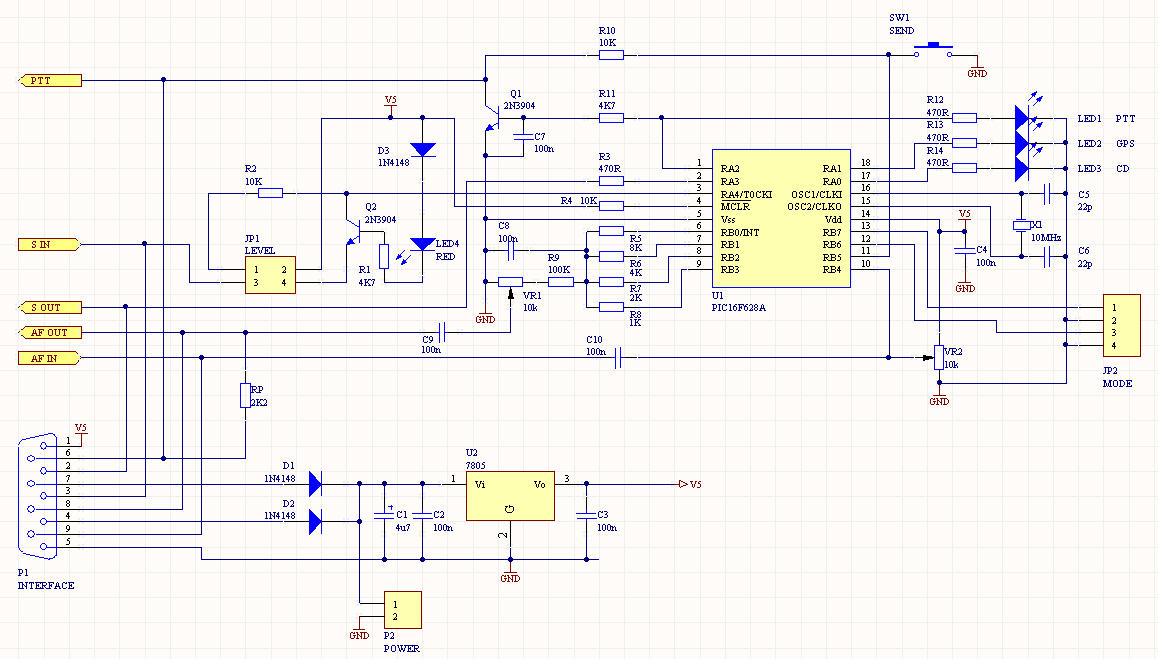The image size is (1158, 659).
Task: Click the D3 1N4148 diode symbol
Action: pos(422,150)
